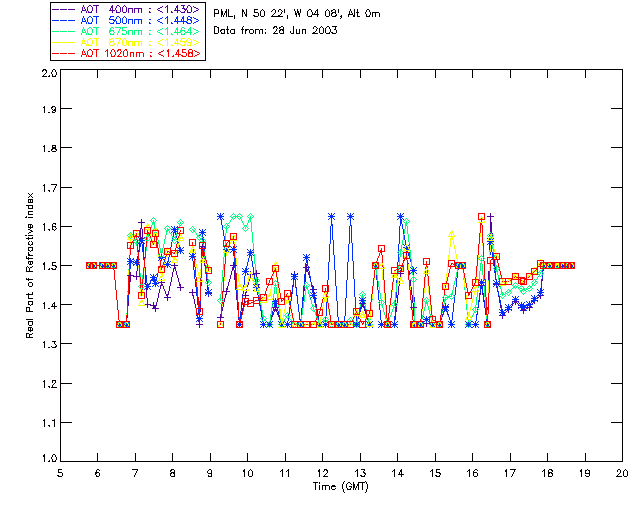Click the 'AOT 400nm : <1.430>' legend entry
This screenshot has height=512, width=640.
[x=127, y=9]
